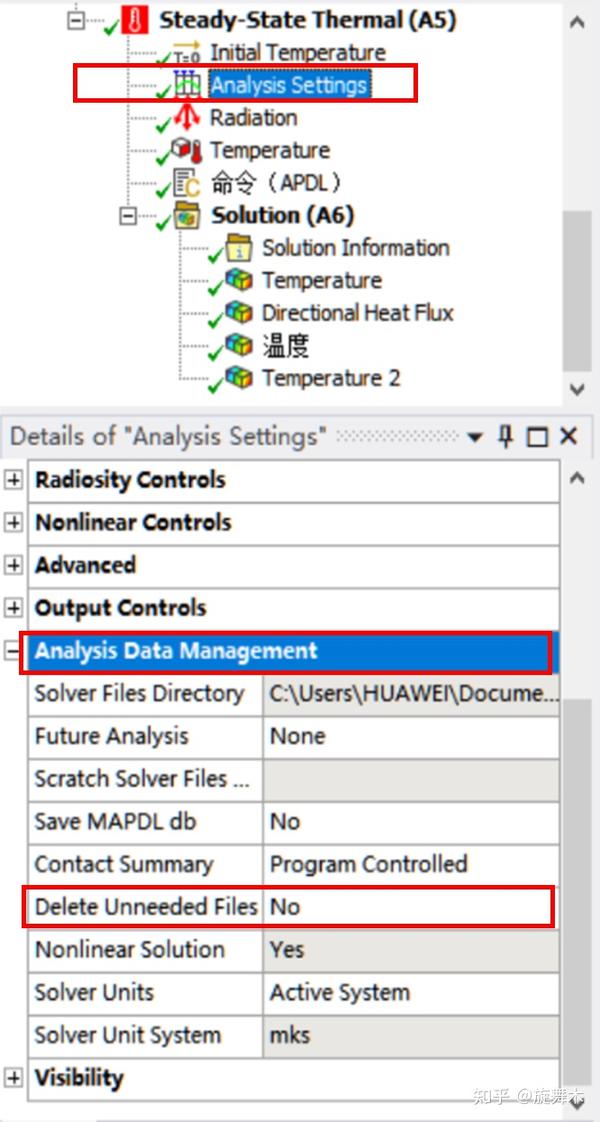Screen dimensions: 600x1122
Task: Expand the Output Controls section
Action: click(x=12, y=608)
